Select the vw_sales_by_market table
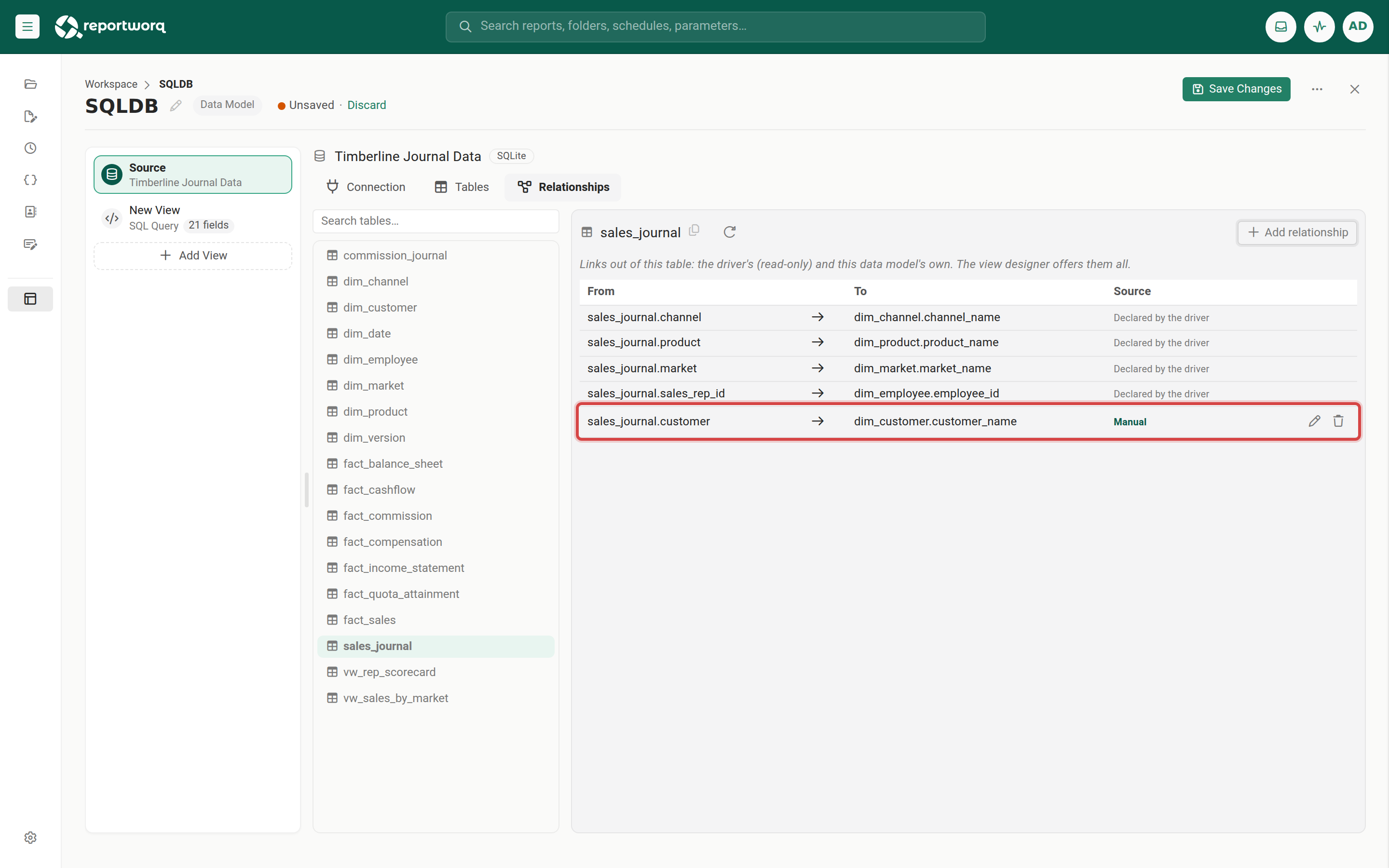Screen dimensions: 1389x868 (x=436, y=698)
